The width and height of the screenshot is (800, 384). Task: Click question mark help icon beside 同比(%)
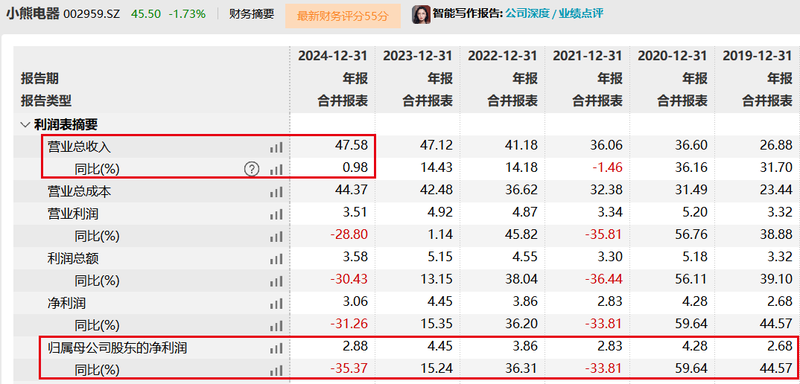pyautogui.click(x=252, y=169)
